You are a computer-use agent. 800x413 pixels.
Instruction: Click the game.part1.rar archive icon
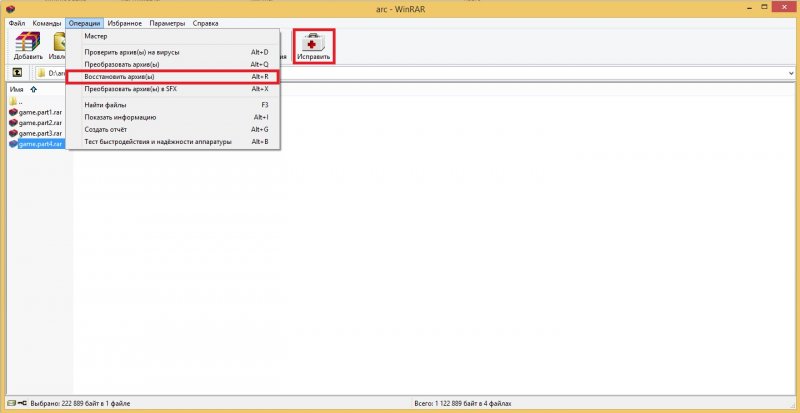13,112
